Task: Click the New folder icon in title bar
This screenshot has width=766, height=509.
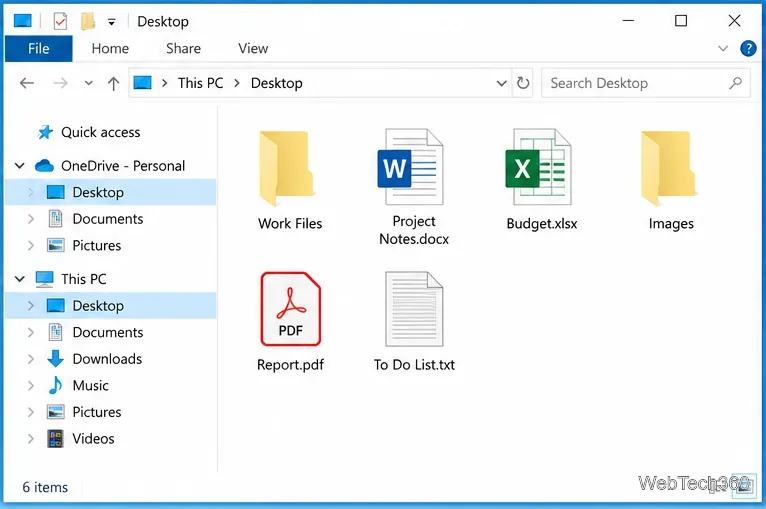Action: (x=88, y=21)
